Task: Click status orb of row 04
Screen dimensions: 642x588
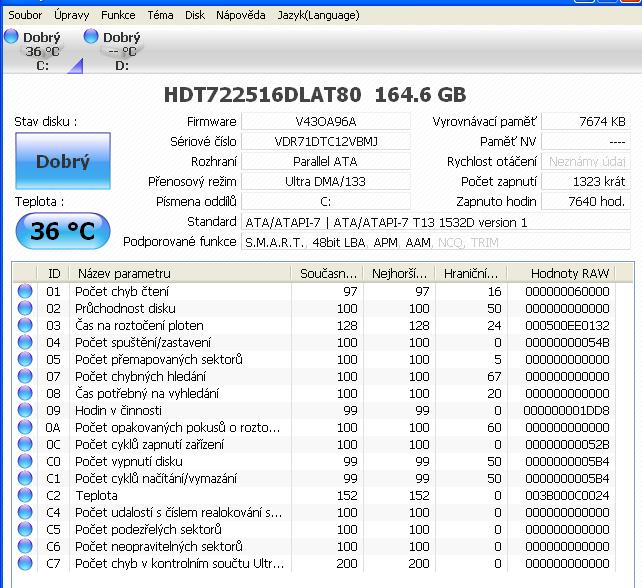Action: pyautogui.click(x=25, y=342)
